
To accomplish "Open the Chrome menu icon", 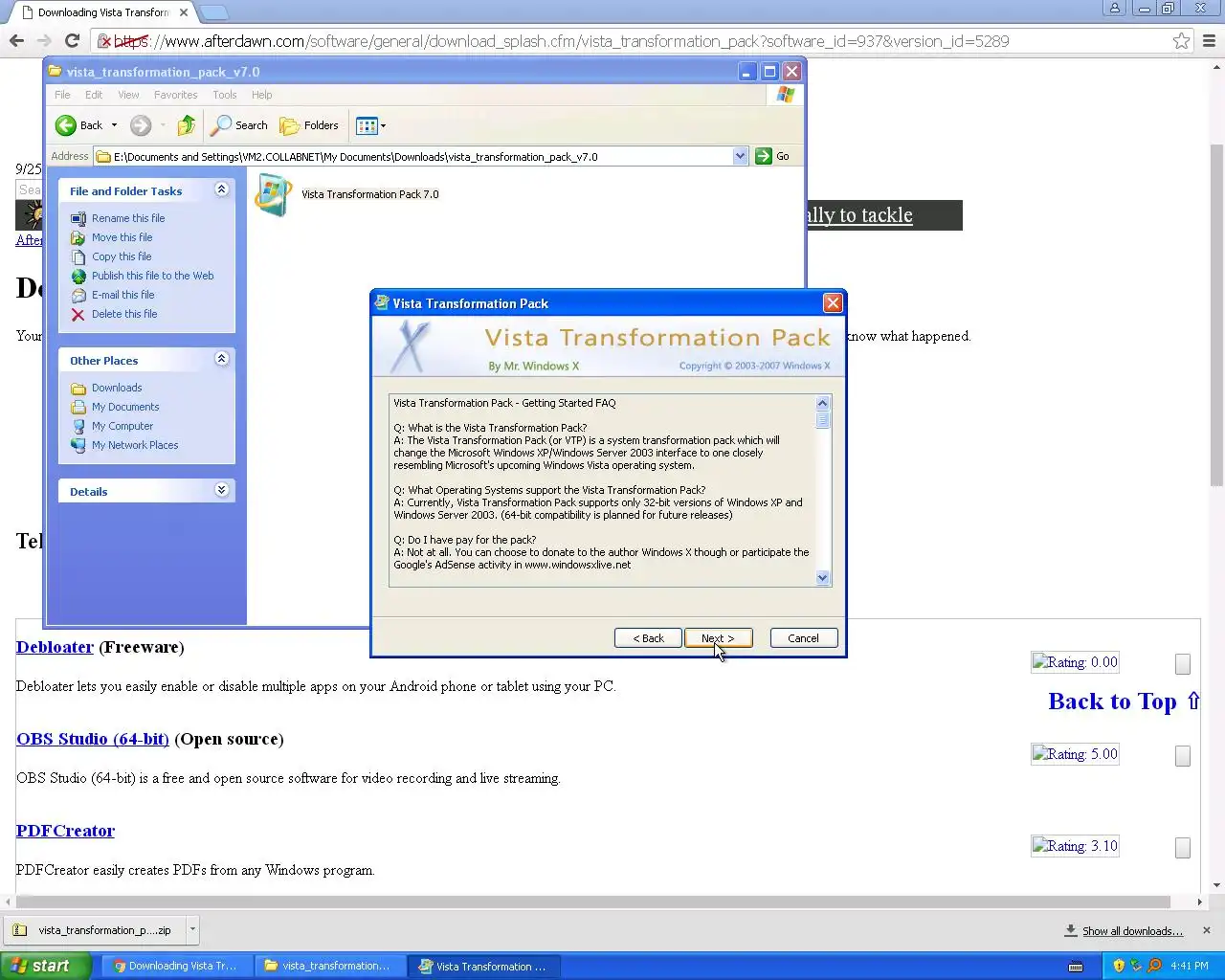I will click(1209, 40).
